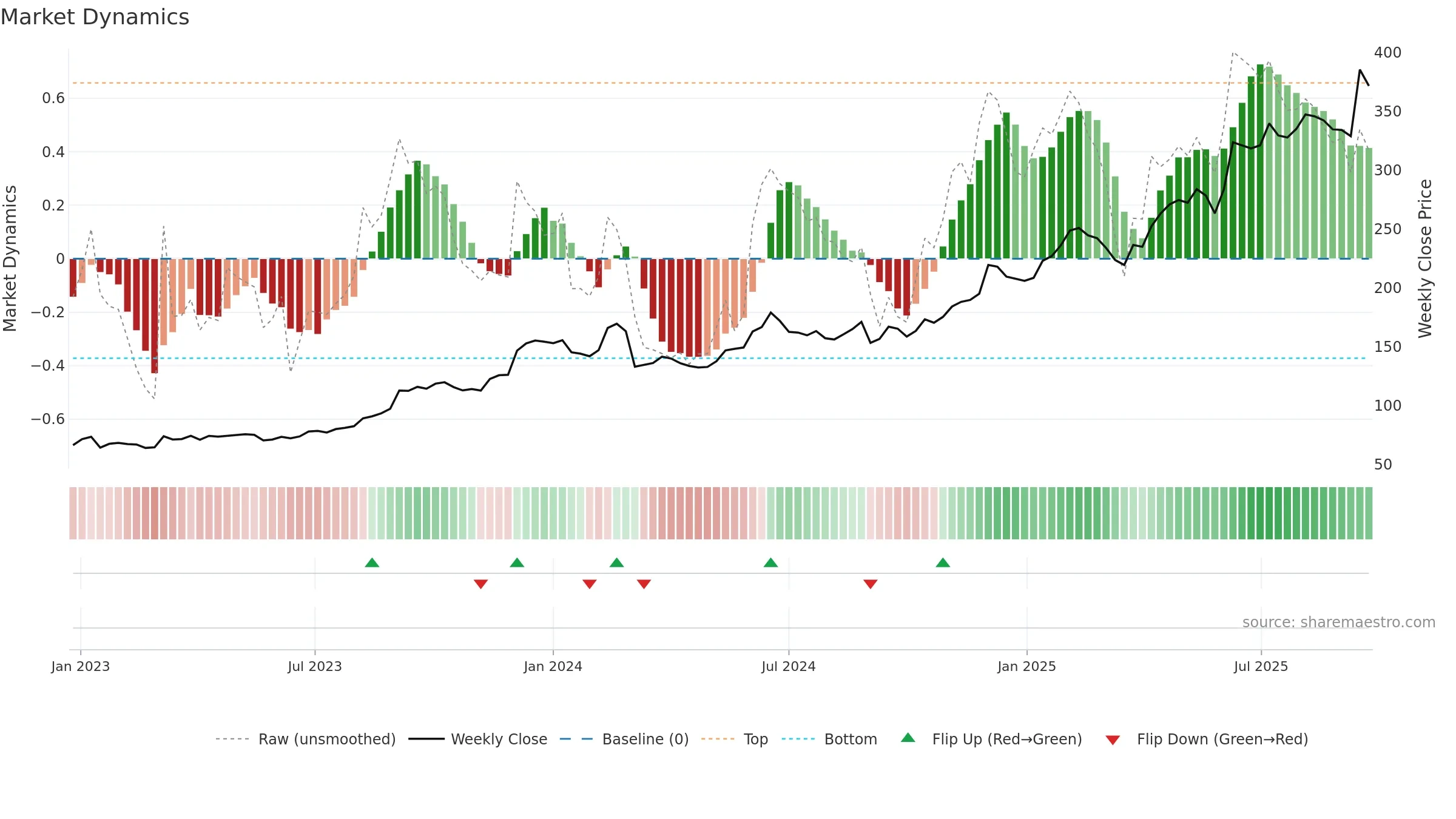This screenshot has height=819, width=1456.
Task: Toggle the Baseline (0) legend entry
Action: tap(624, 739)
